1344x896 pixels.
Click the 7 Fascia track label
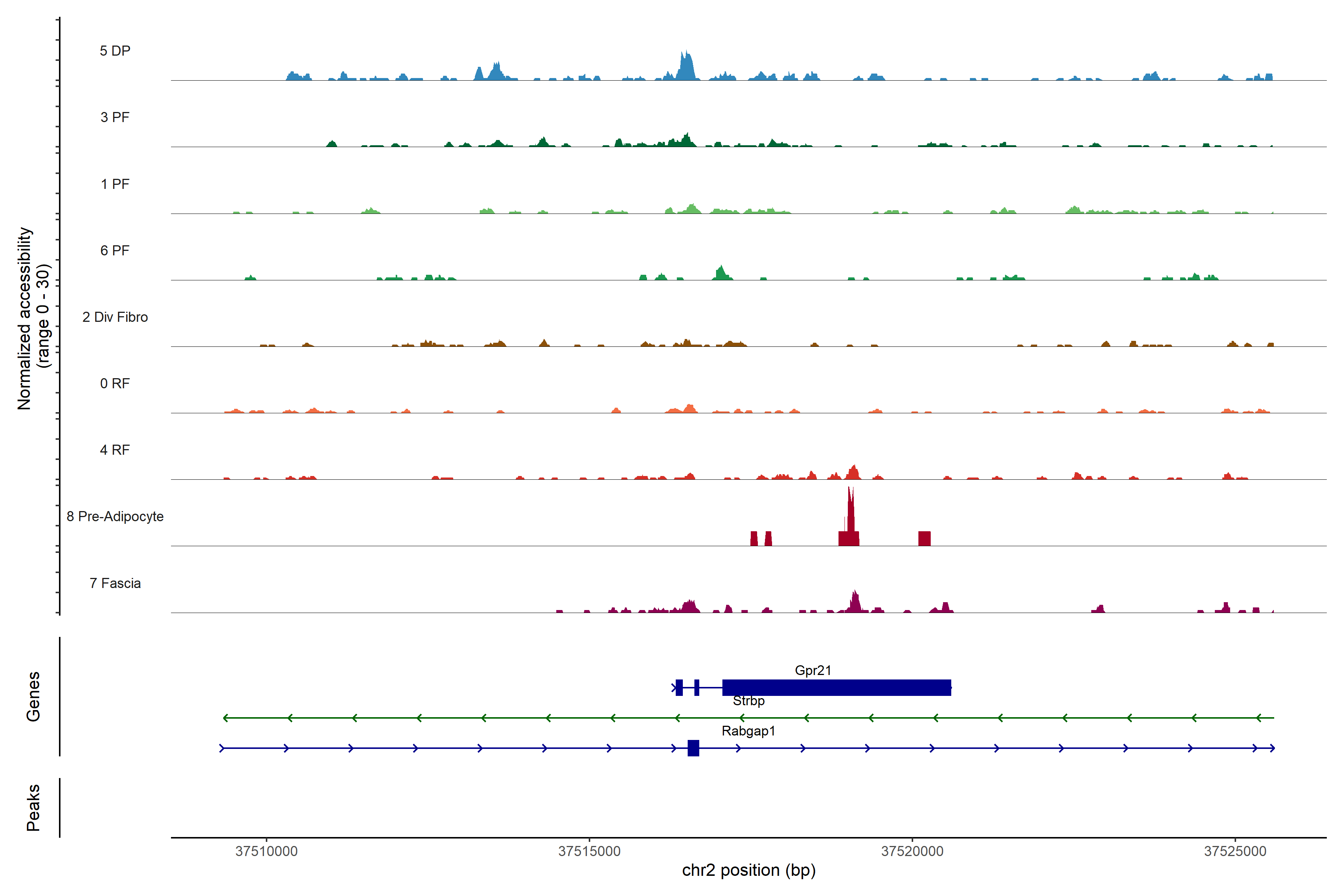point(115,584)
